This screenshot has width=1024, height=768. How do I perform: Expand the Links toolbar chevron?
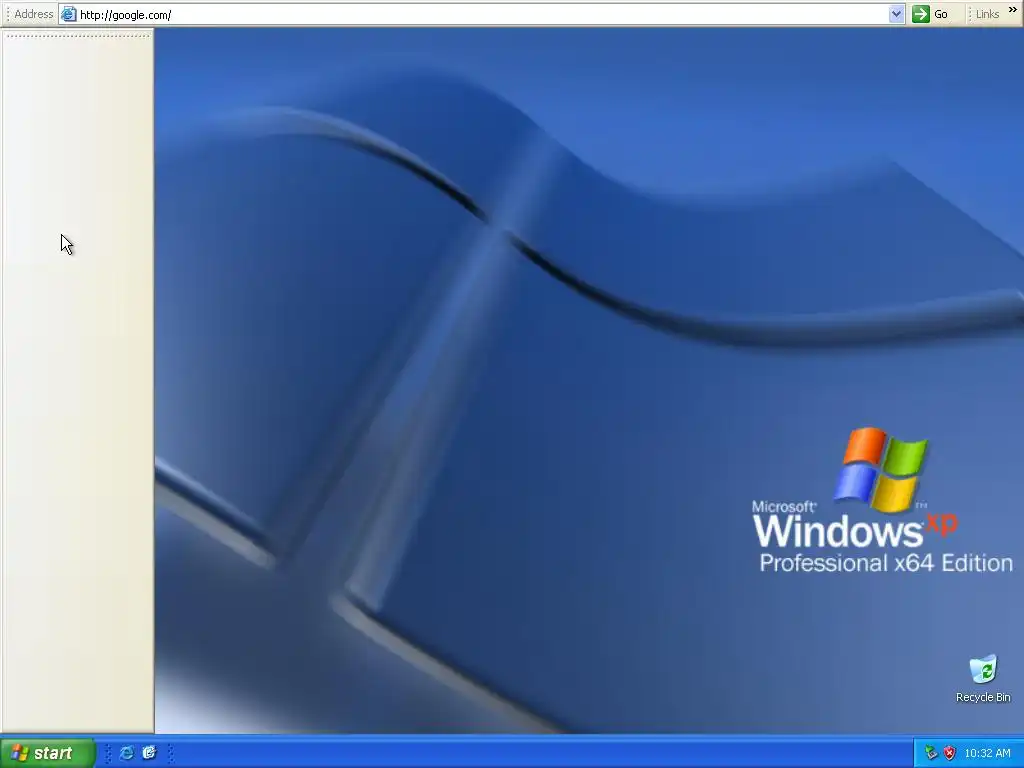click(x=1012, y=10)
